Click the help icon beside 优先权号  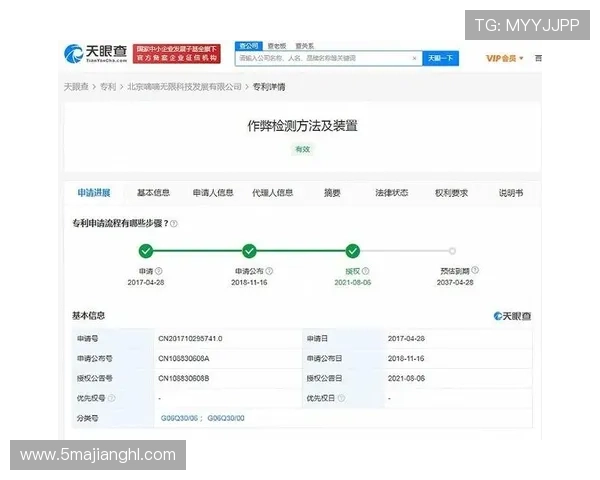point(111,398)
